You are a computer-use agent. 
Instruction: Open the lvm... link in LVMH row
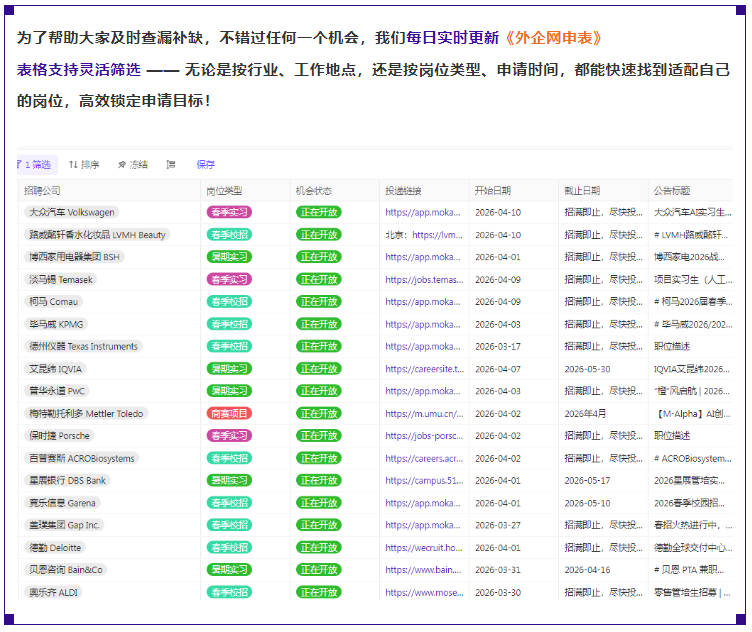click(x=437, y=234)
